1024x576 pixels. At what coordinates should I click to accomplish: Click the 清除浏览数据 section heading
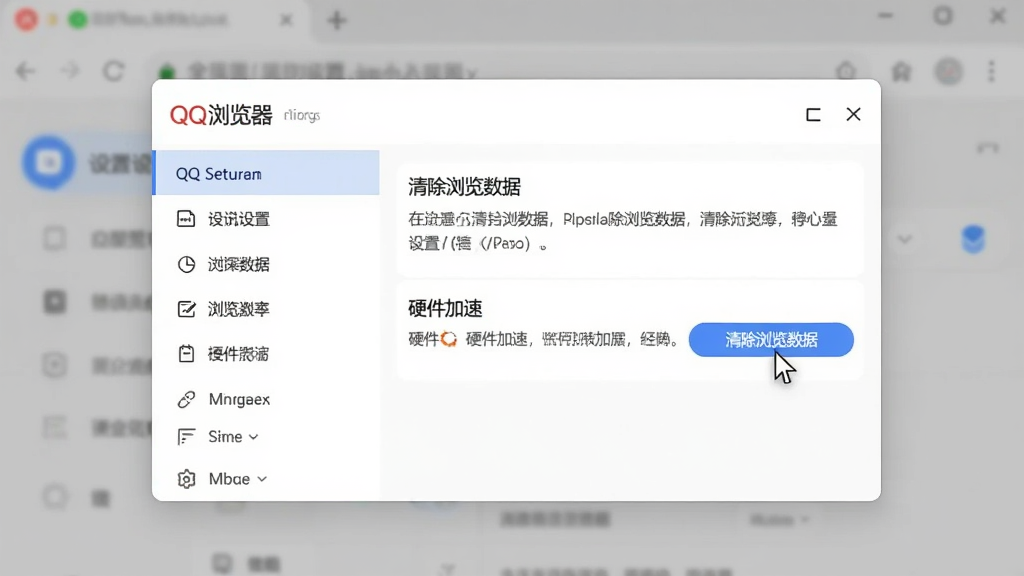point(464,187)
